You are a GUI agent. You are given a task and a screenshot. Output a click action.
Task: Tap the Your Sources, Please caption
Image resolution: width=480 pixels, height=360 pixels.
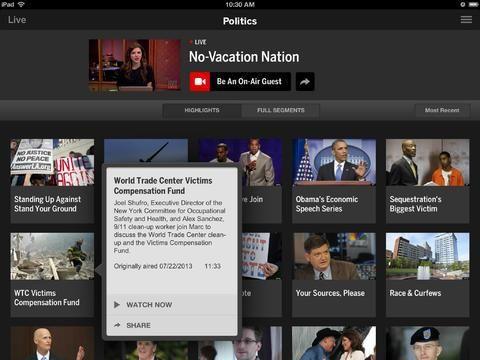click(x=330, y=293)
